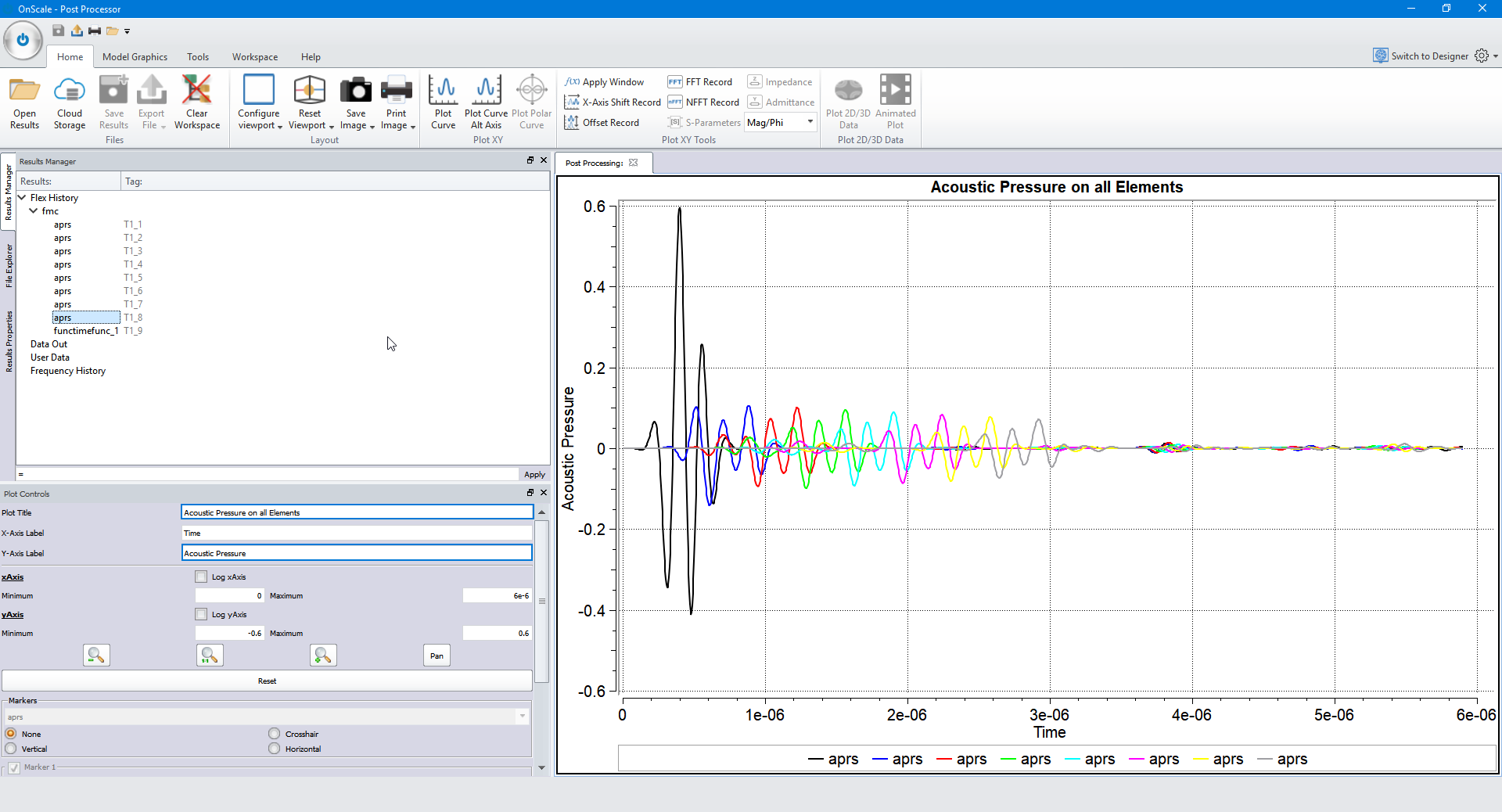Image resolution: width=1502 pixels, height=812 pixels.
Task: Open Reset Viewport dropdown arrow
Action: [332, 127]
